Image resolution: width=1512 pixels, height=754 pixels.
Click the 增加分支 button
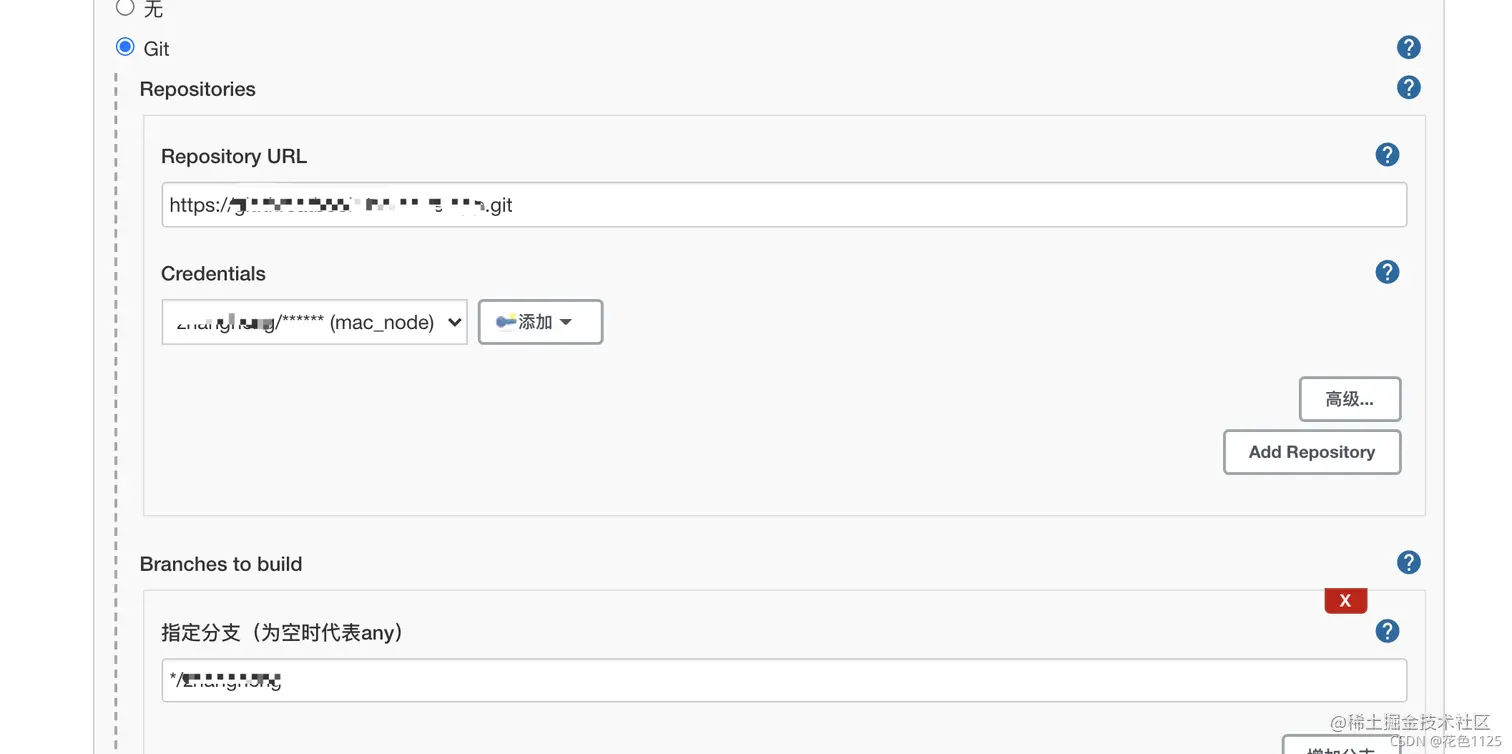click(x=1341, y=747)
